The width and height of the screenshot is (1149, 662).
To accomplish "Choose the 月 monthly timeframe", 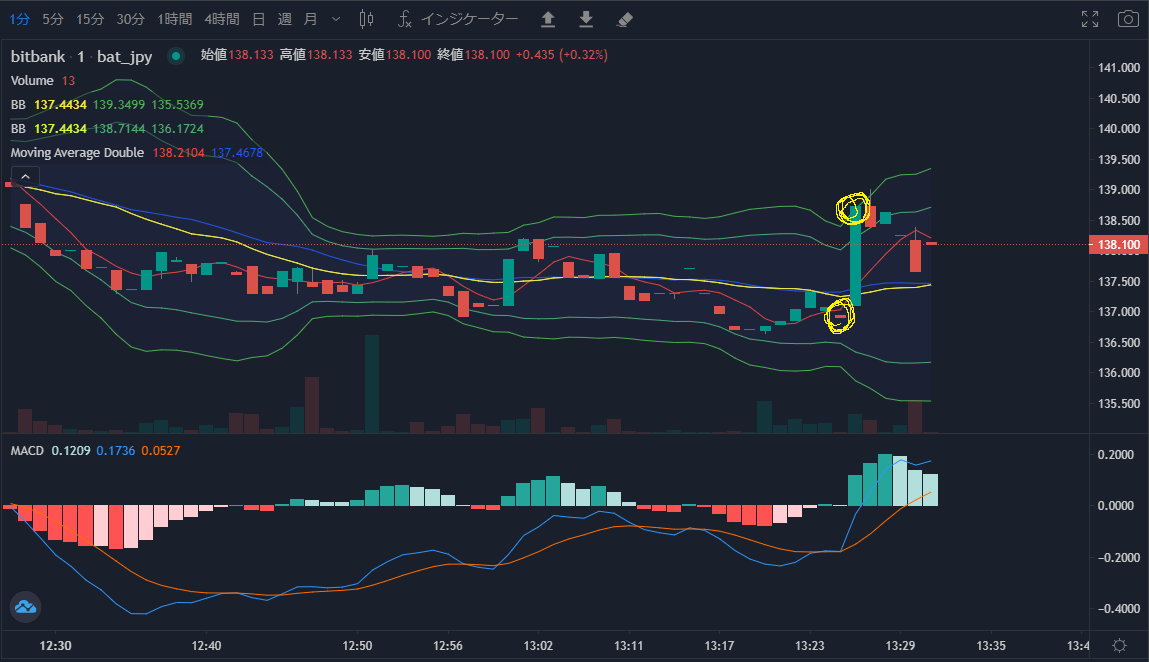I will click(311, 19).
